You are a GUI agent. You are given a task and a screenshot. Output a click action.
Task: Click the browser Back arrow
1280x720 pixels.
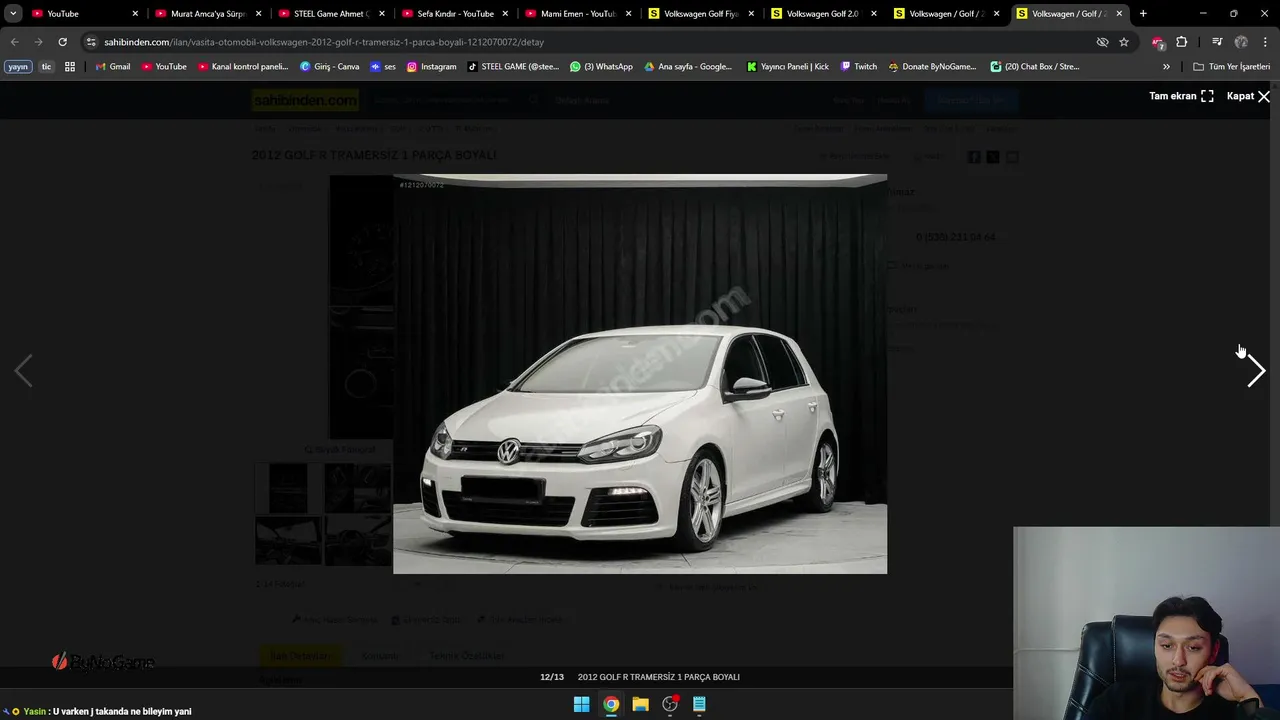(x=14, y=42)
